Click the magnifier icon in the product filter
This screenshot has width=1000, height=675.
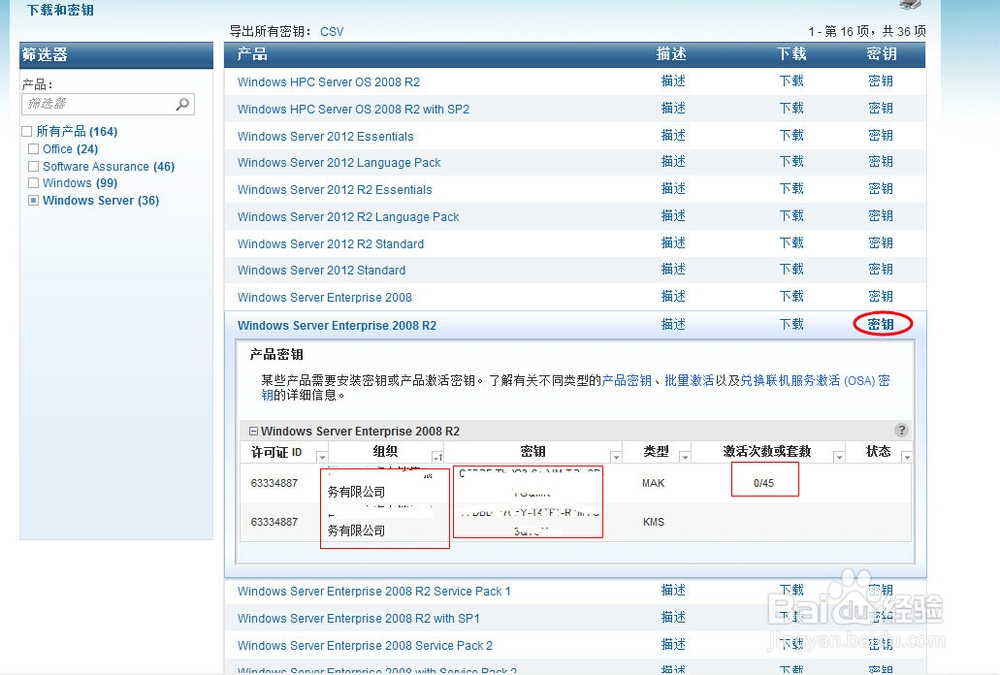(x=181, y=104)
